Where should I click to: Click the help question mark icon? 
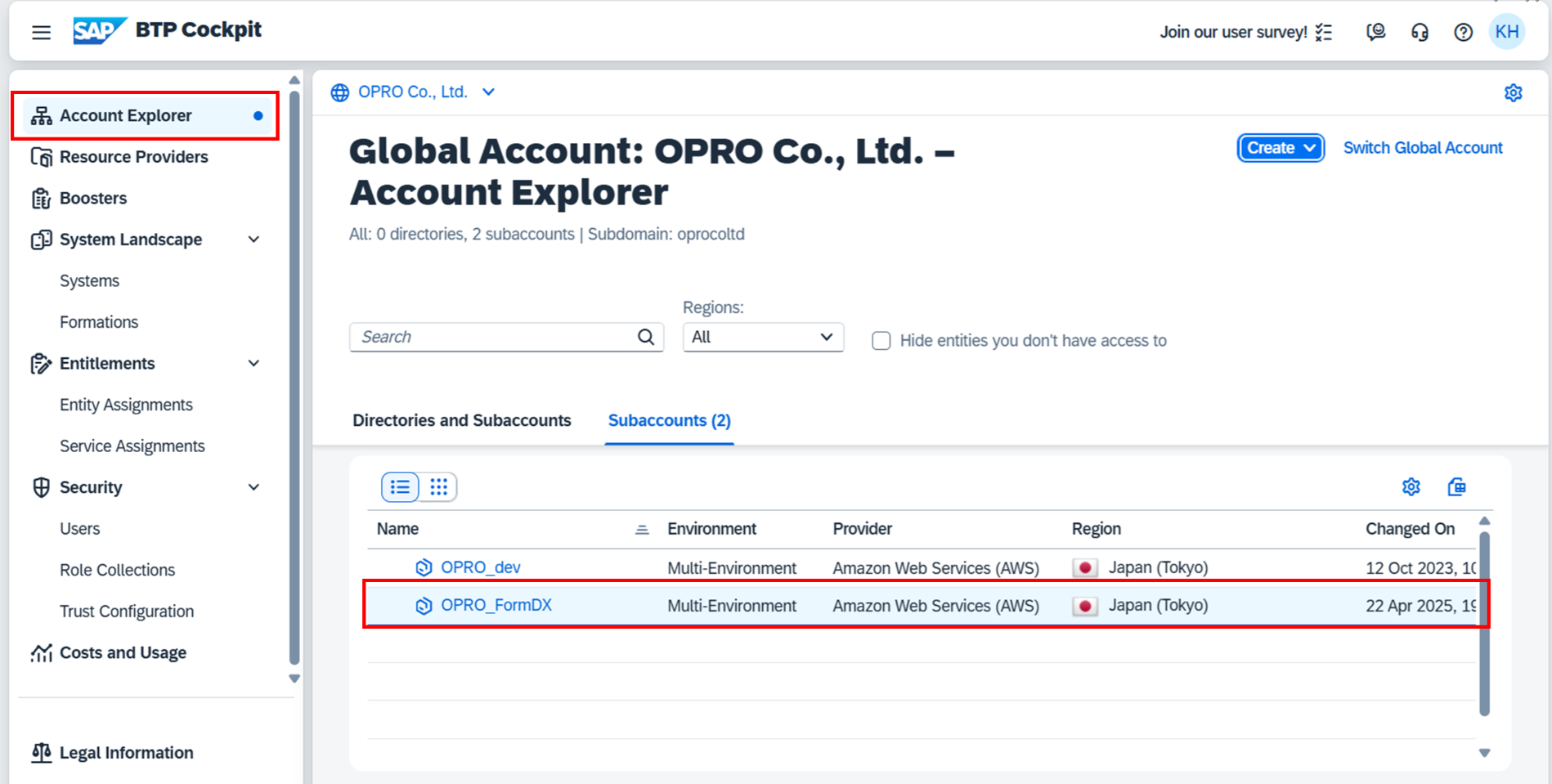coord(1463,32)
